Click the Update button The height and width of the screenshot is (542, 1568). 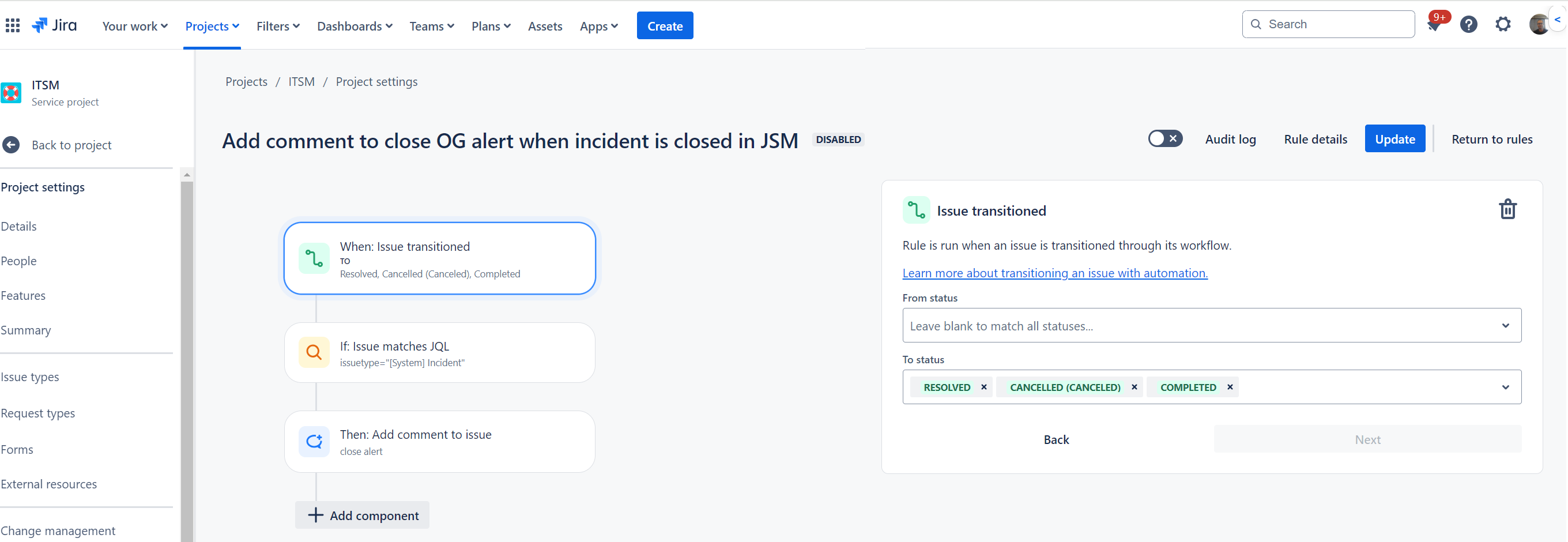click(x=1394, y=139)
